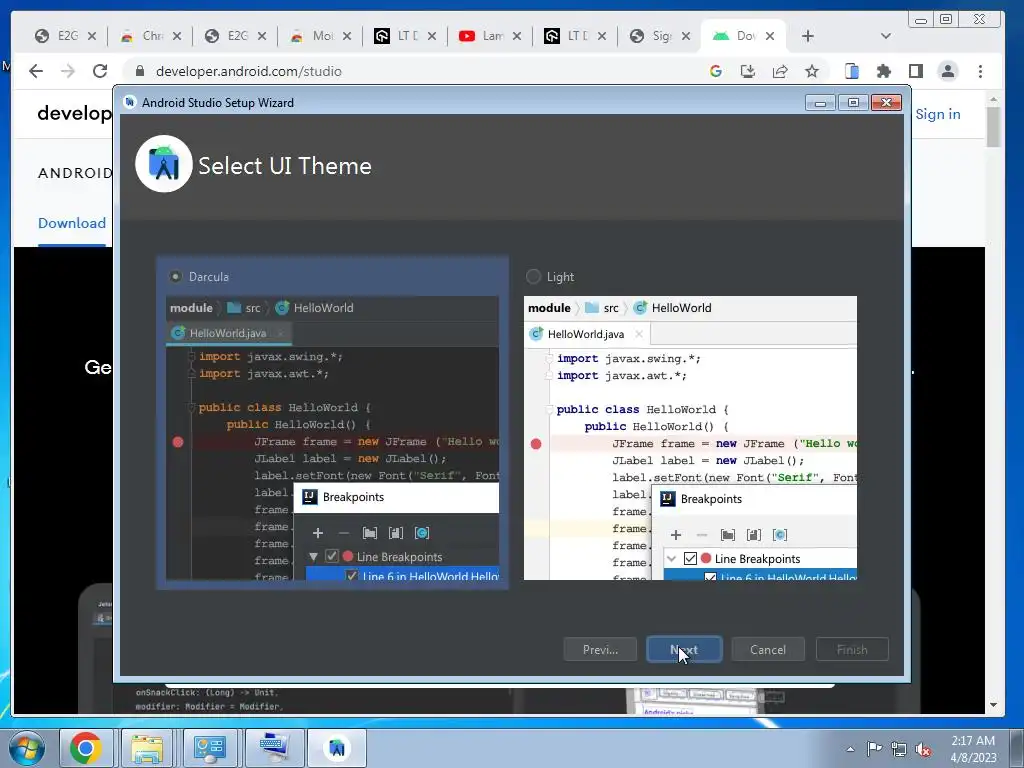
Task: Open the Chrome extensions puzzle icon
Action: (884, 71)
